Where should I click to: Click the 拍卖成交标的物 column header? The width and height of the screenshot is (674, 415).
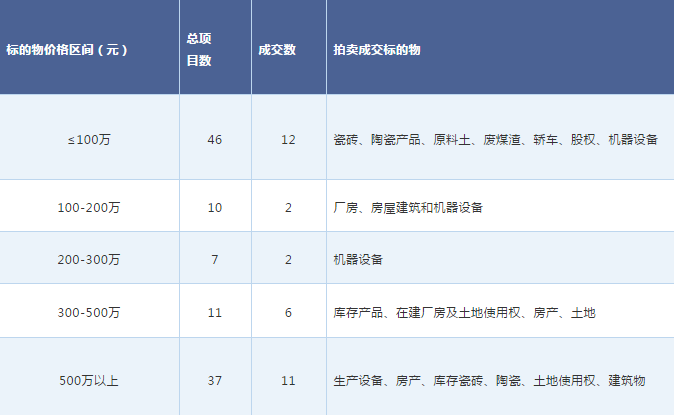[x=377, y=50]
